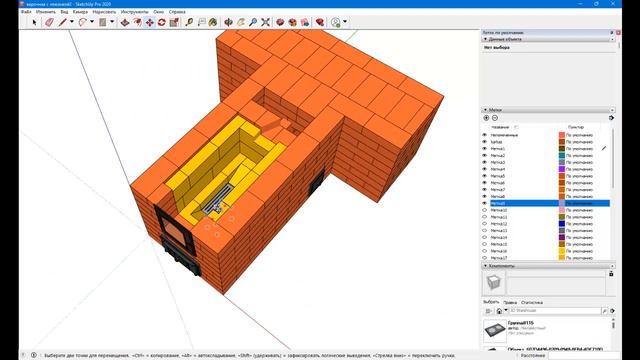Select the arrow Select tool
Image resolution: width=640 pixels, height=360 pixels.
click(34, 22)
